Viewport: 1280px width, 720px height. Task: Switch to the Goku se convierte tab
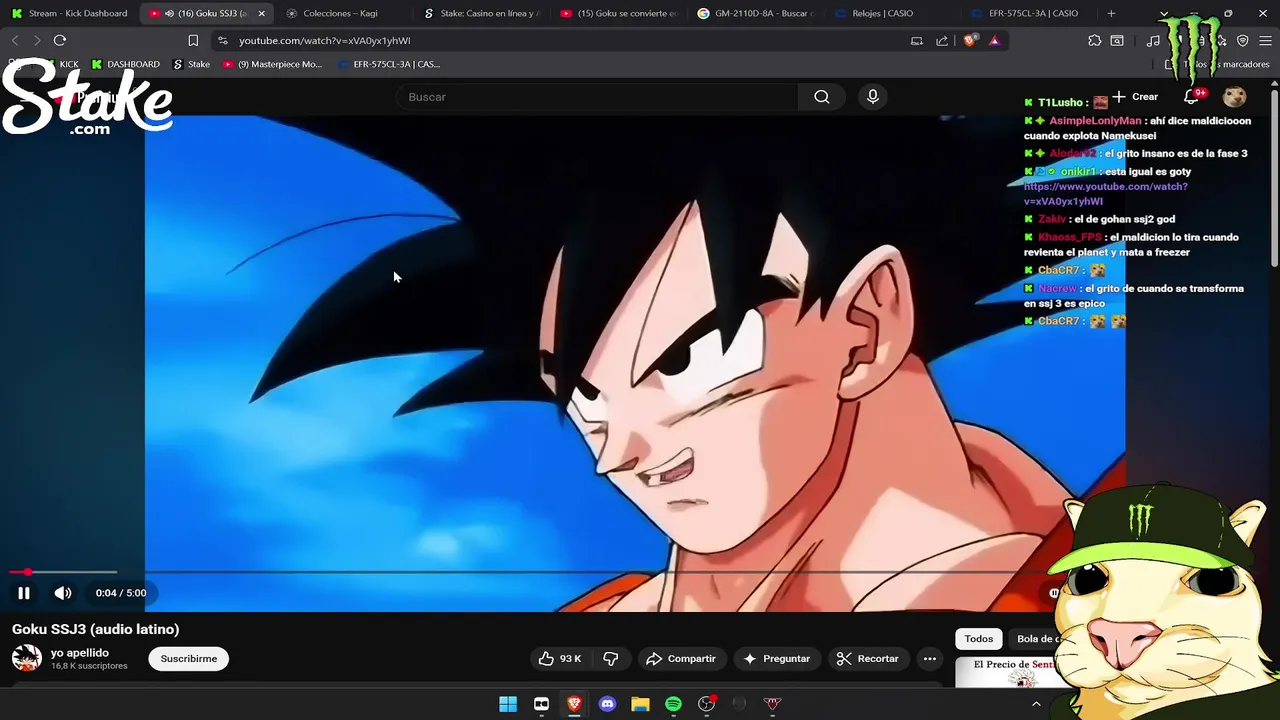click(x=618, y=13)
